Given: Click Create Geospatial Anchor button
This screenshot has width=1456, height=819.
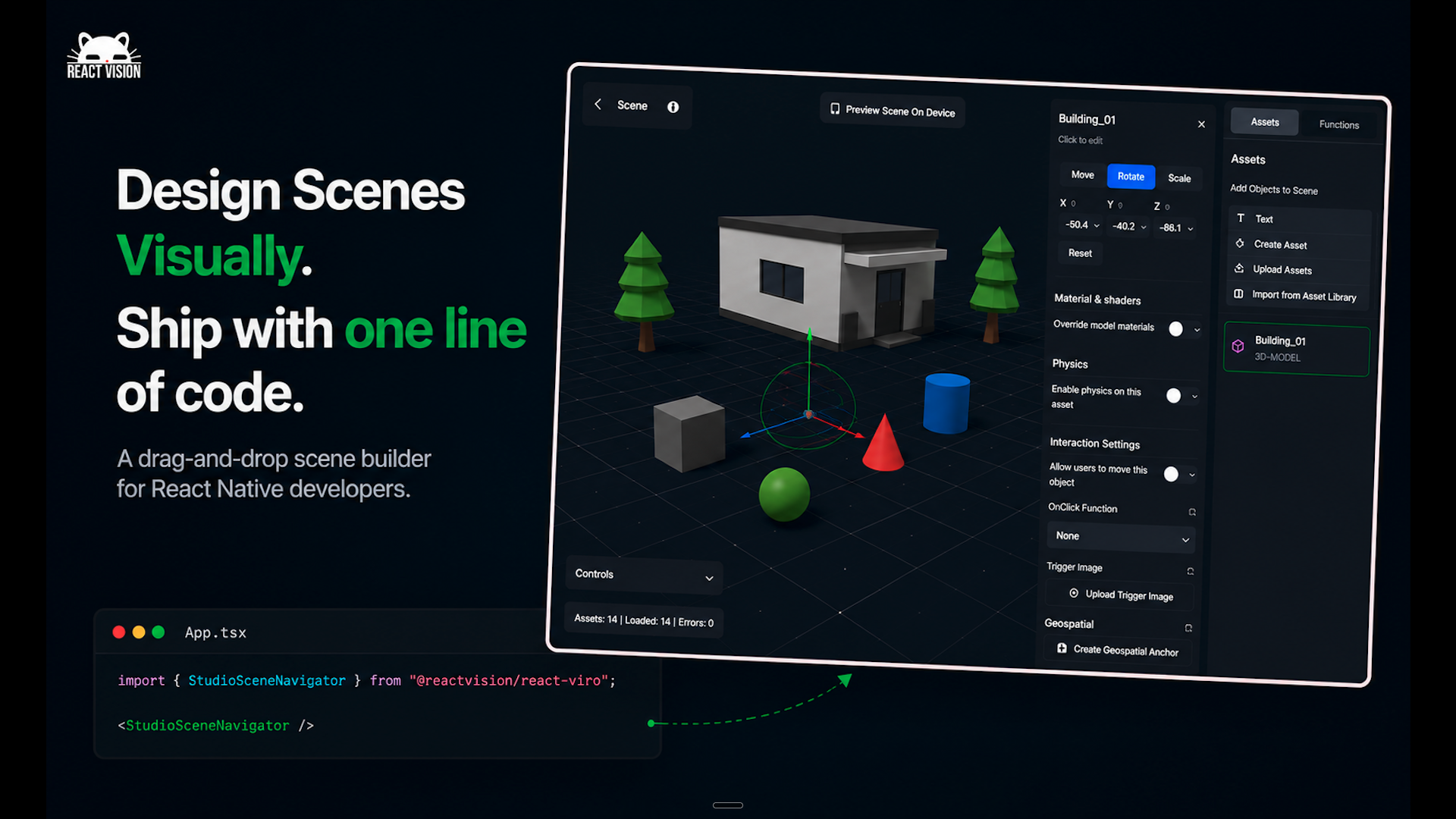Looking at the screenshot, I should 1117,651.
